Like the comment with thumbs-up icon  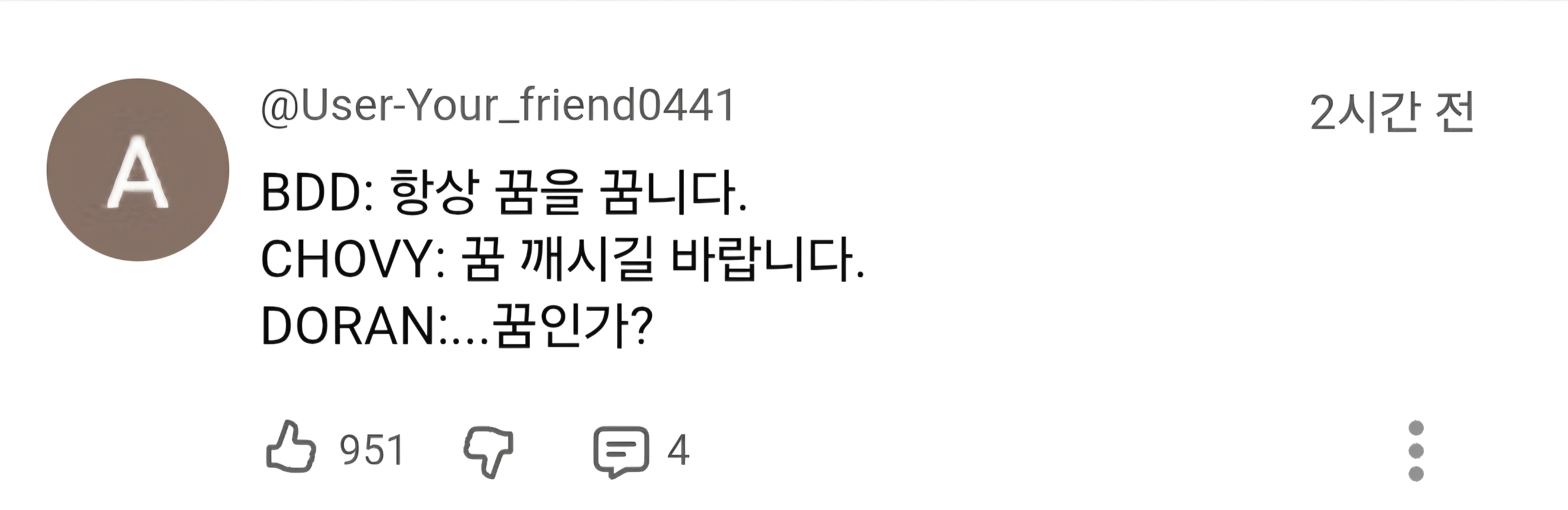[x=291, y=449]
